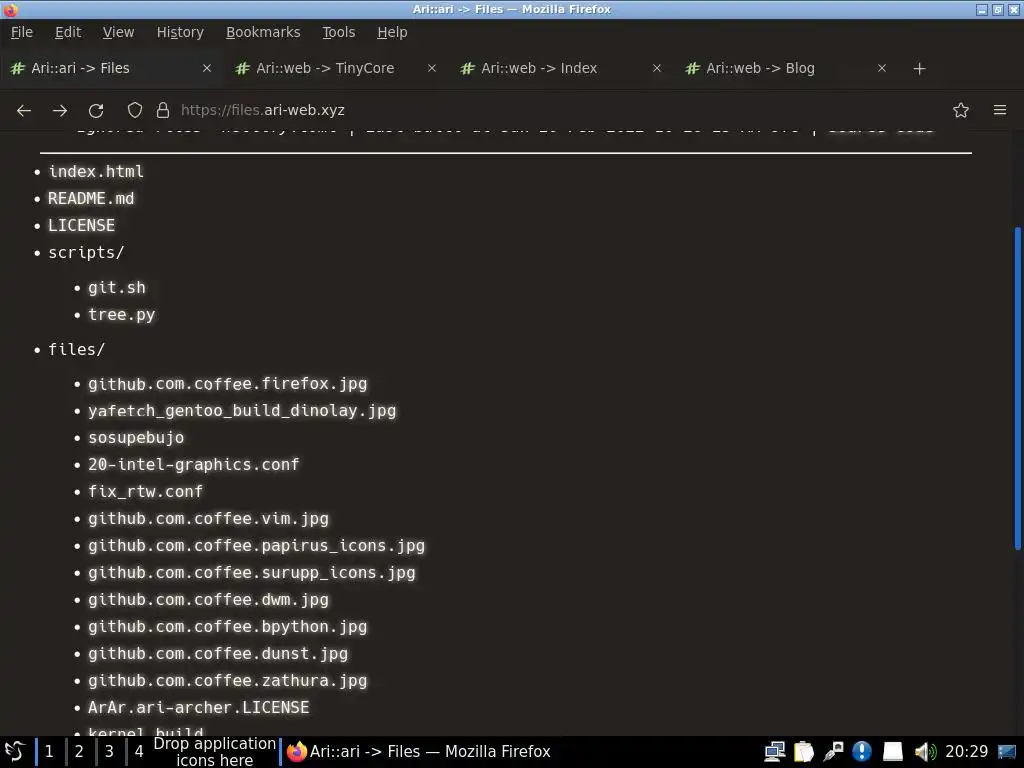Screen dimensions: 1024x768
Task: Click the tools tray icon
Action: [x=833, y=752]
